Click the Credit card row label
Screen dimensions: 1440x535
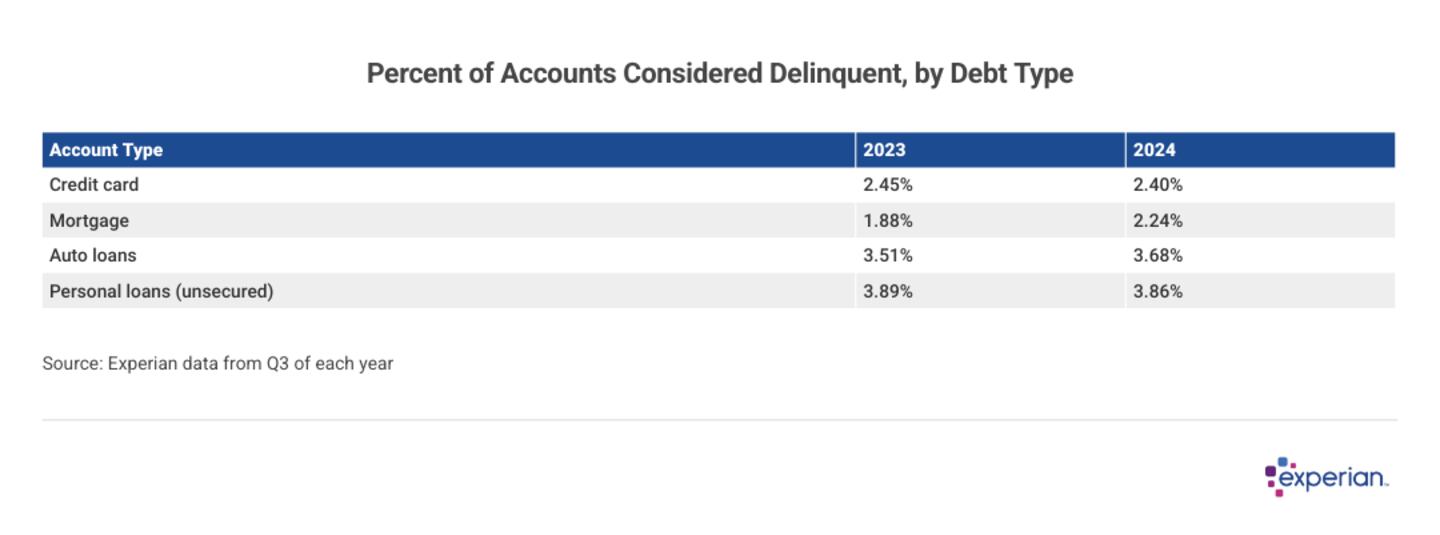click(x=94, y=185)
